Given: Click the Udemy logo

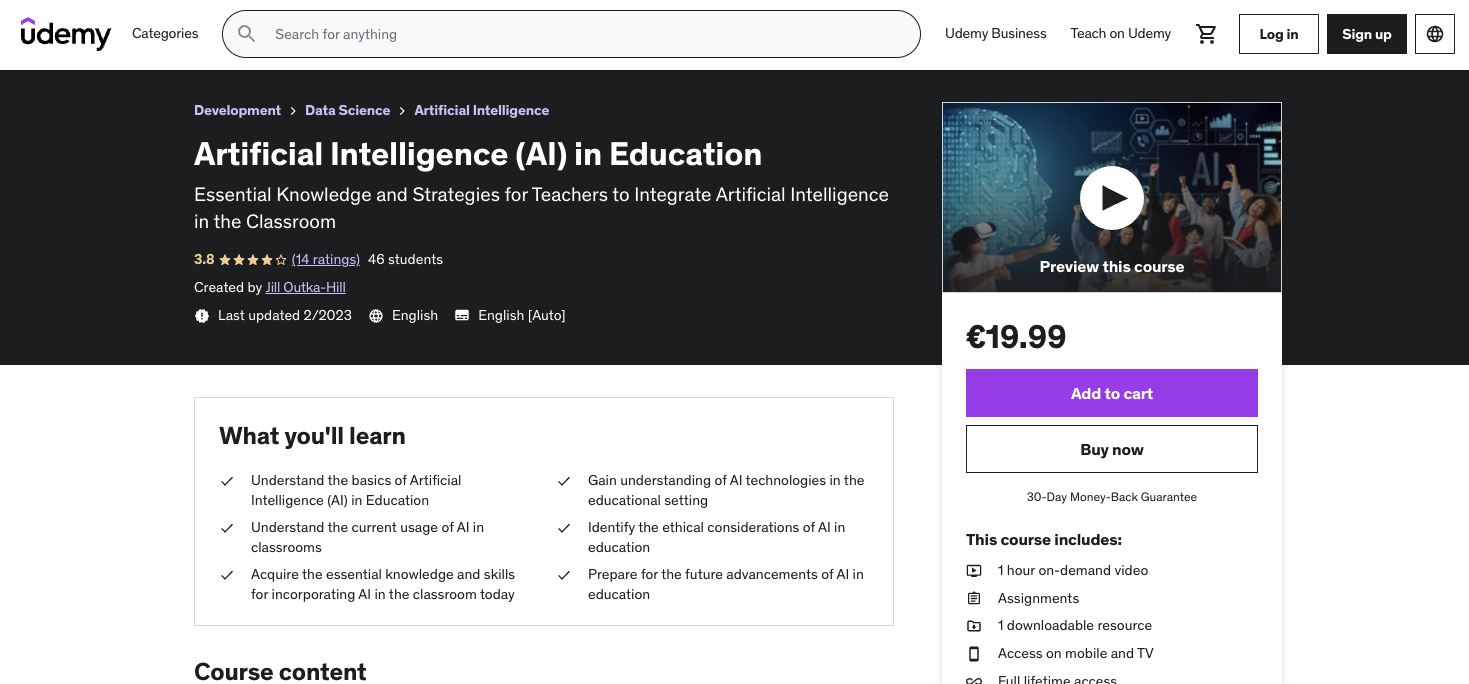Looking at the screenshot, I should click(66, 33).
